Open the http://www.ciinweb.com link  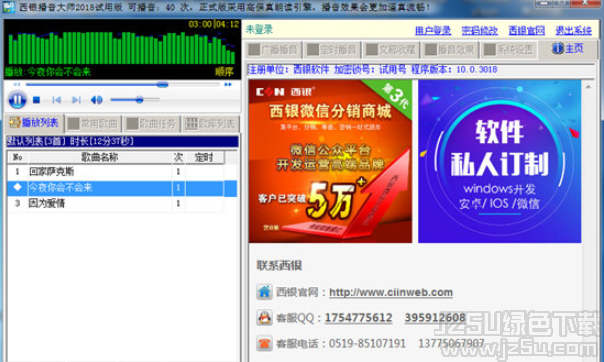(x=391, y=292)
